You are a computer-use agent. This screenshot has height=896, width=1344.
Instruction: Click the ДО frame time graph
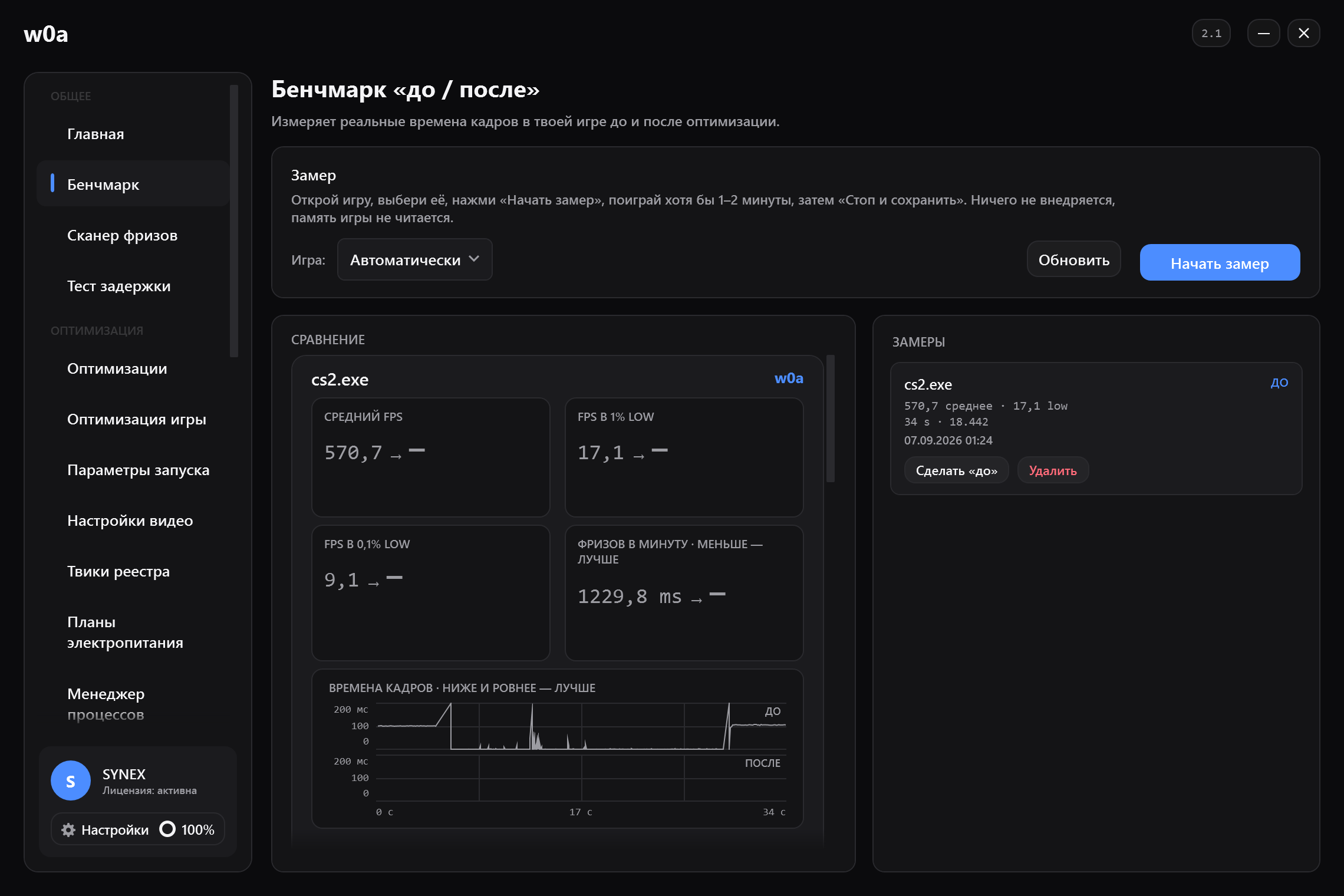click(581, 726)
